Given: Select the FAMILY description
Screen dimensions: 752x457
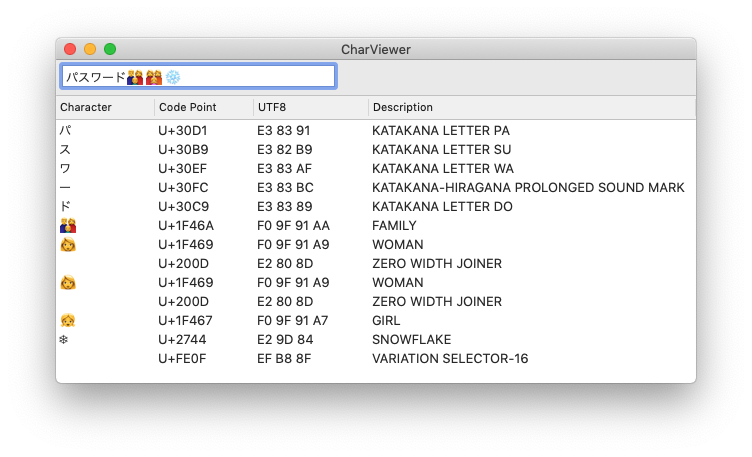Looking at the screenshot, I should pyautogui.click(x=394, y=225).
